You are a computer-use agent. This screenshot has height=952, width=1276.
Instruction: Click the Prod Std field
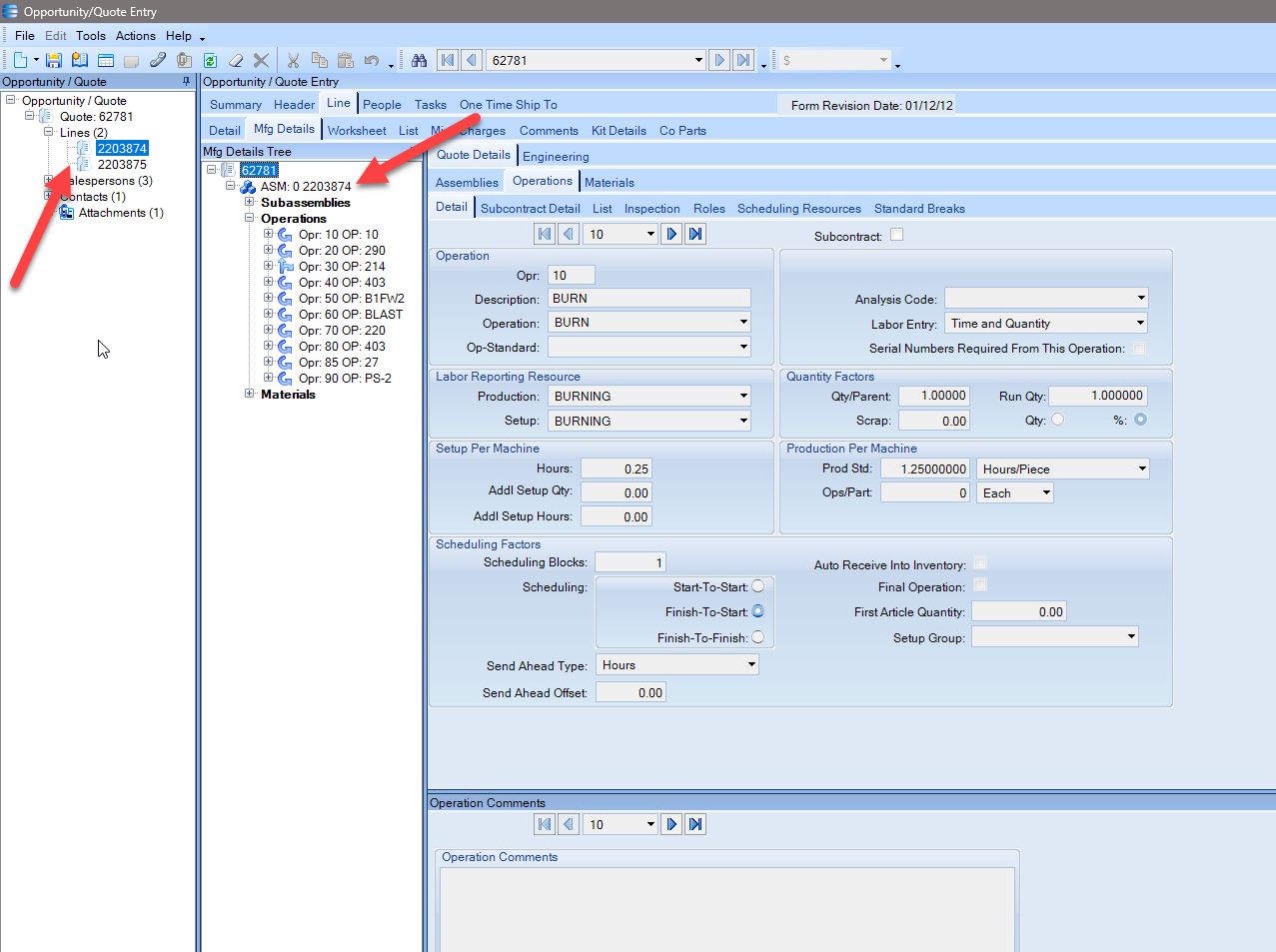tap(925, 469)
